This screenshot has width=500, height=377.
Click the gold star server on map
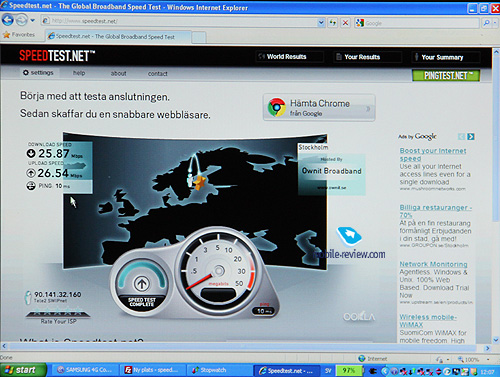tap(200, 182)
